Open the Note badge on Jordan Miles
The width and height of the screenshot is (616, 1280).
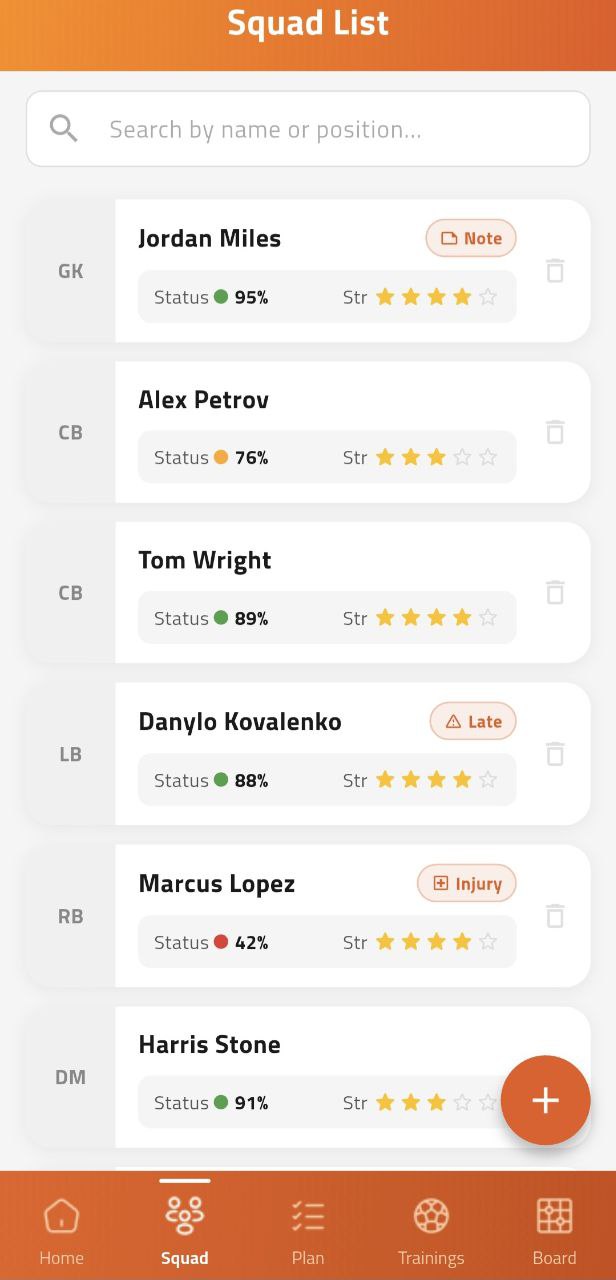click(x=470, y=238)
